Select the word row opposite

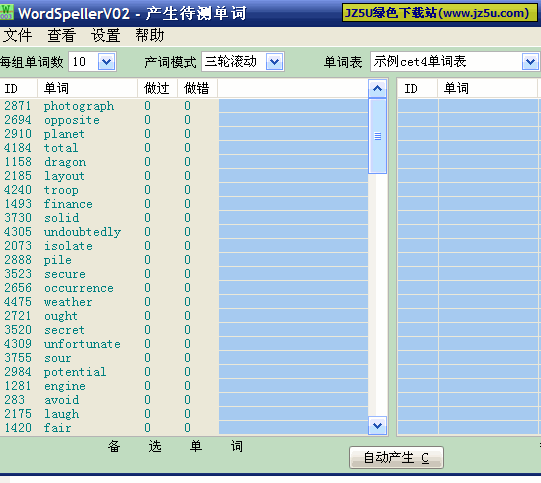[184, 120]
